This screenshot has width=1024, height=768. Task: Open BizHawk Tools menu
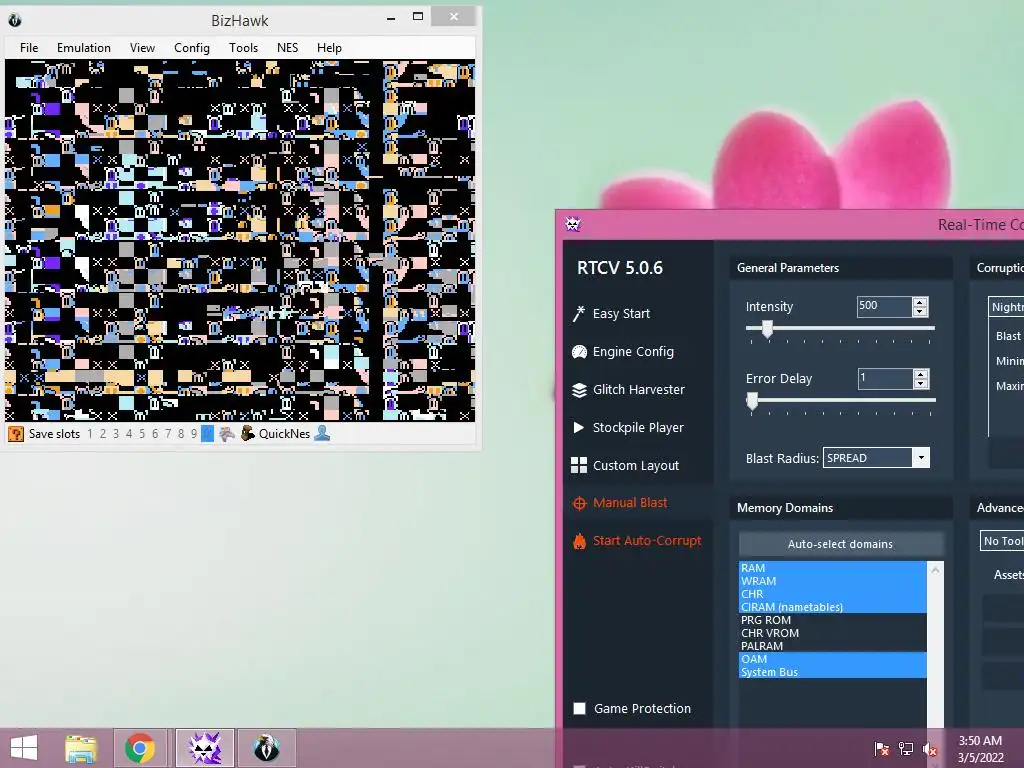[244, 48]
